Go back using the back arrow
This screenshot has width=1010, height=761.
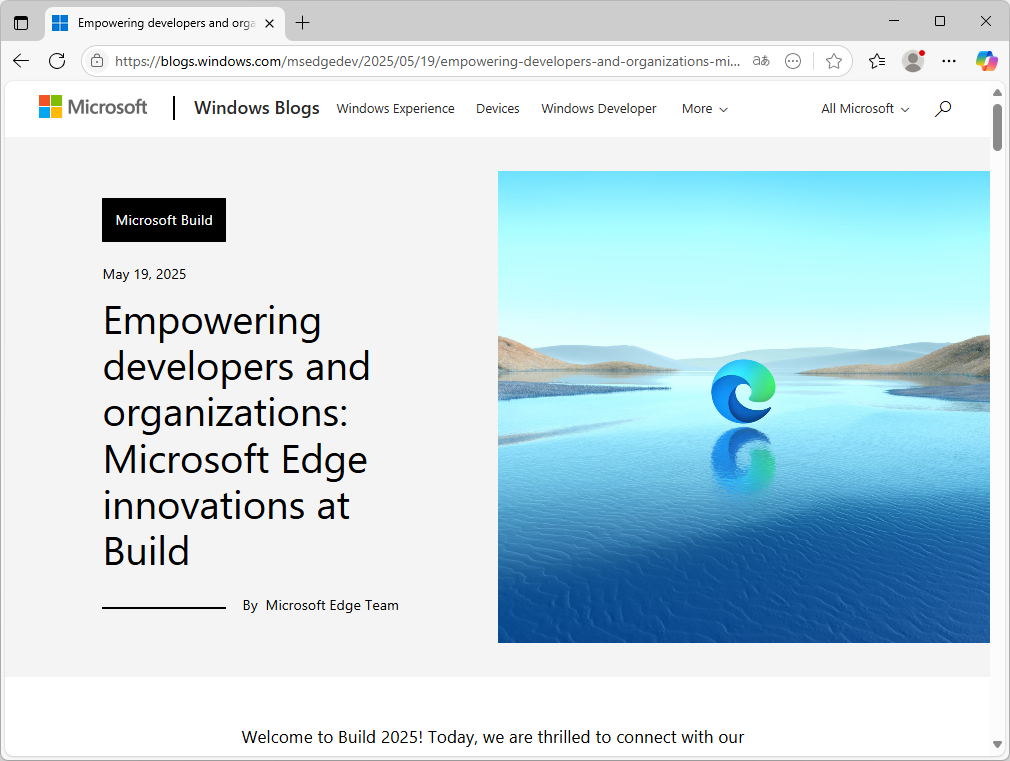pos(20,61)
